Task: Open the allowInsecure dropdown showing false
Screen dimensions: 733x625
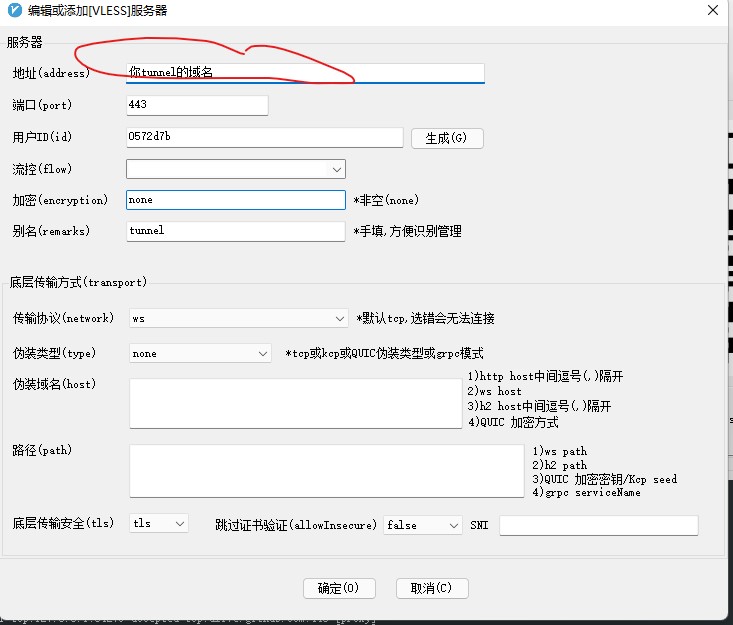Action: [x=422, y=525]
